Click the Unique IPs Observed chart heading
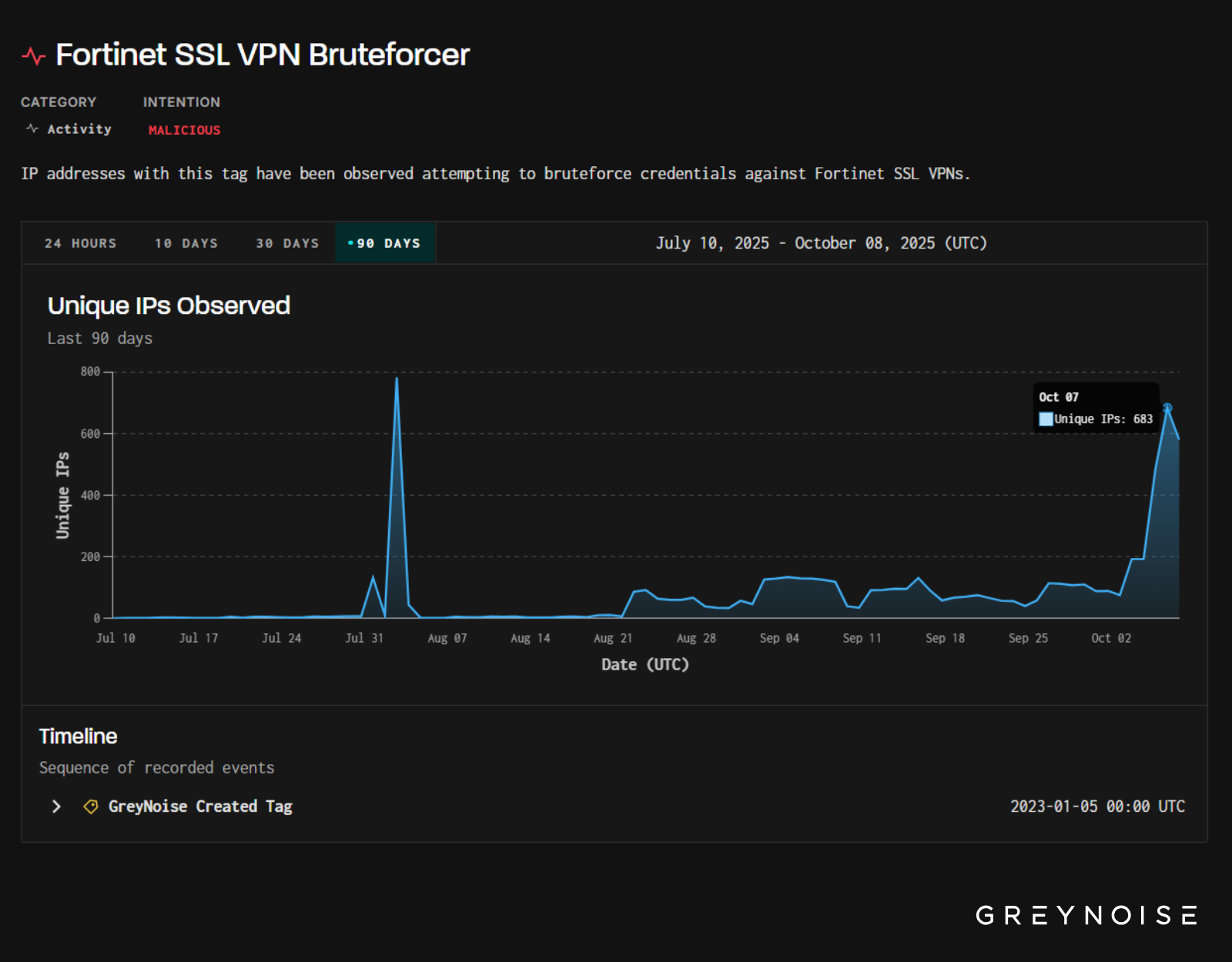1232x962 pixels. [169, 306]
